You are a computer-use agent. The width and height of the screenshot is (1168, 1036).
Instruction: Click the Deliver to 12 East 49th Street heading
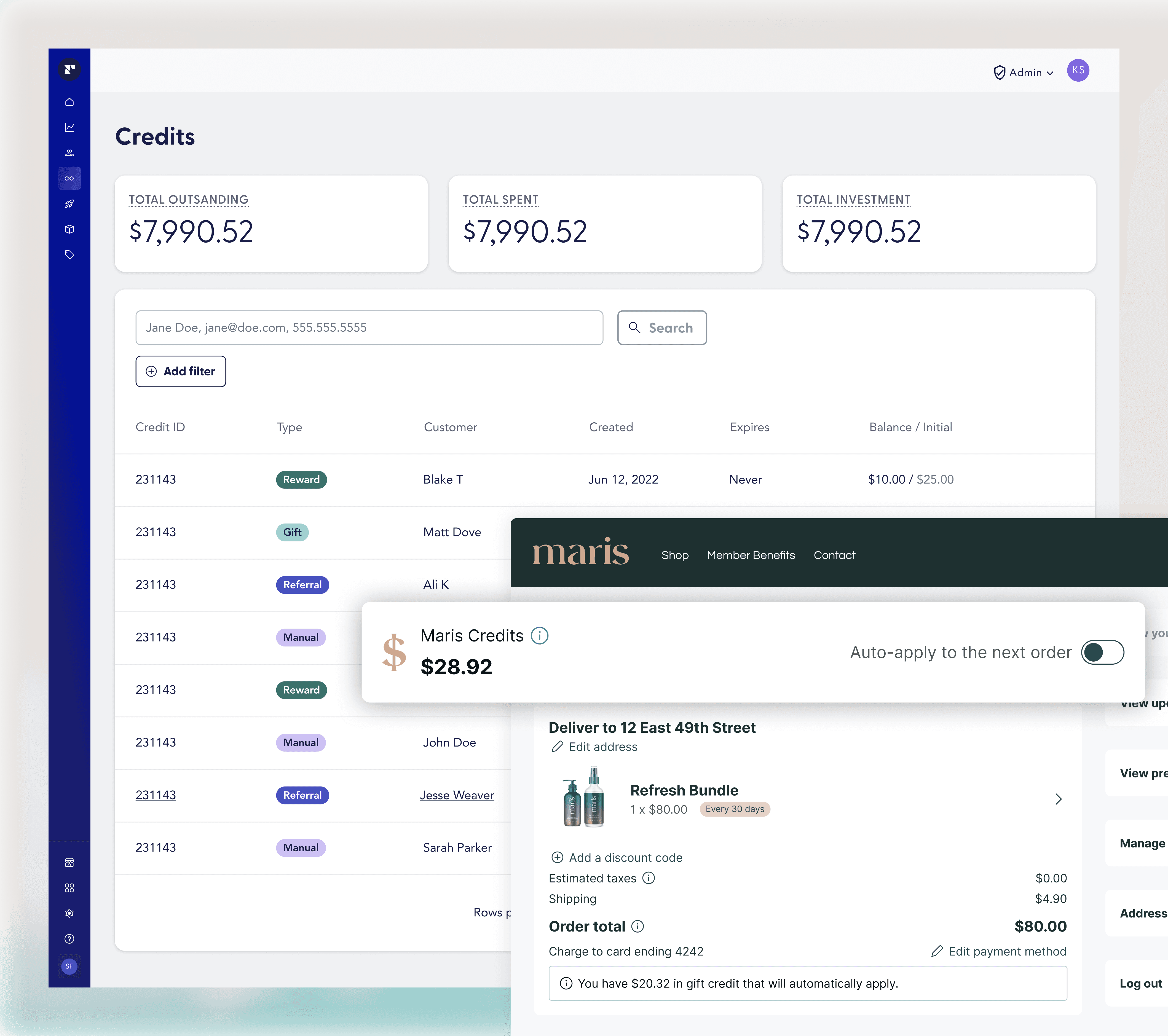coord(652,728)
